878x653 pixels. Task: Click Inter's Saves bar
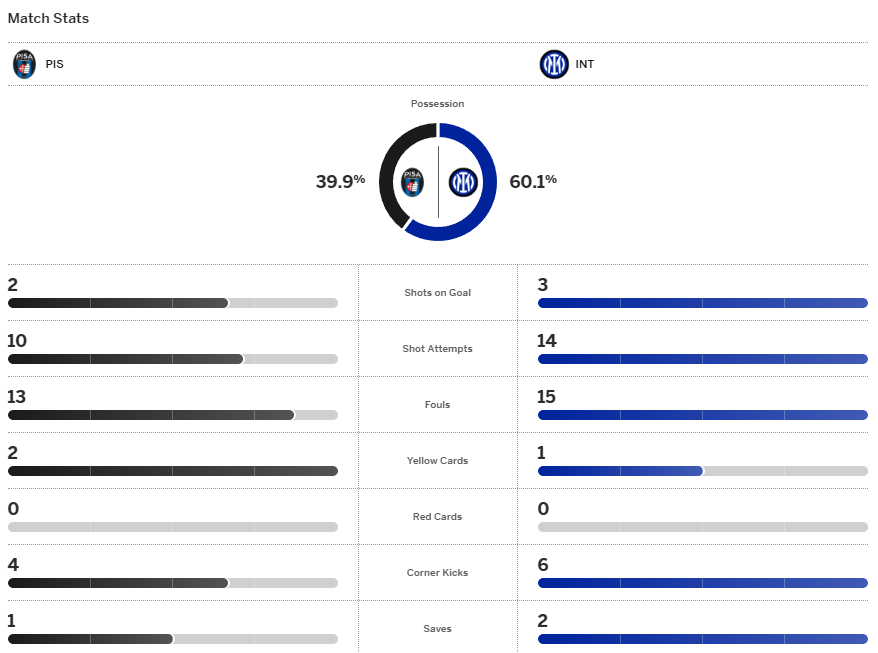(x=702, y=639)
